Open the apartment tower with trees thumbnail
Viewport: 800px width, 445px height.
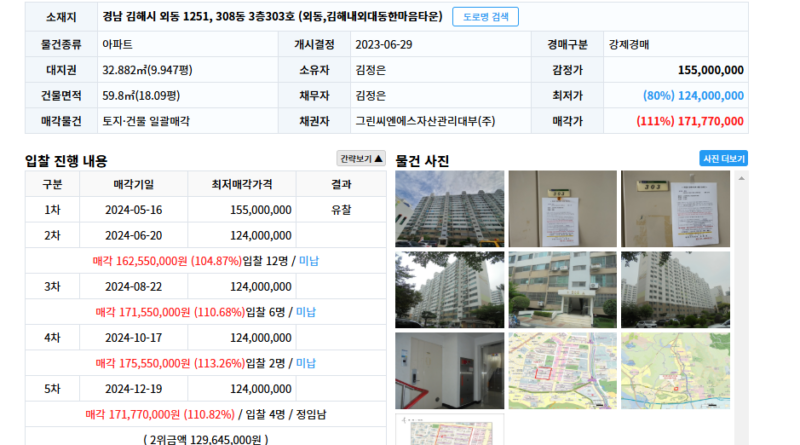click(x=449, y=289)
